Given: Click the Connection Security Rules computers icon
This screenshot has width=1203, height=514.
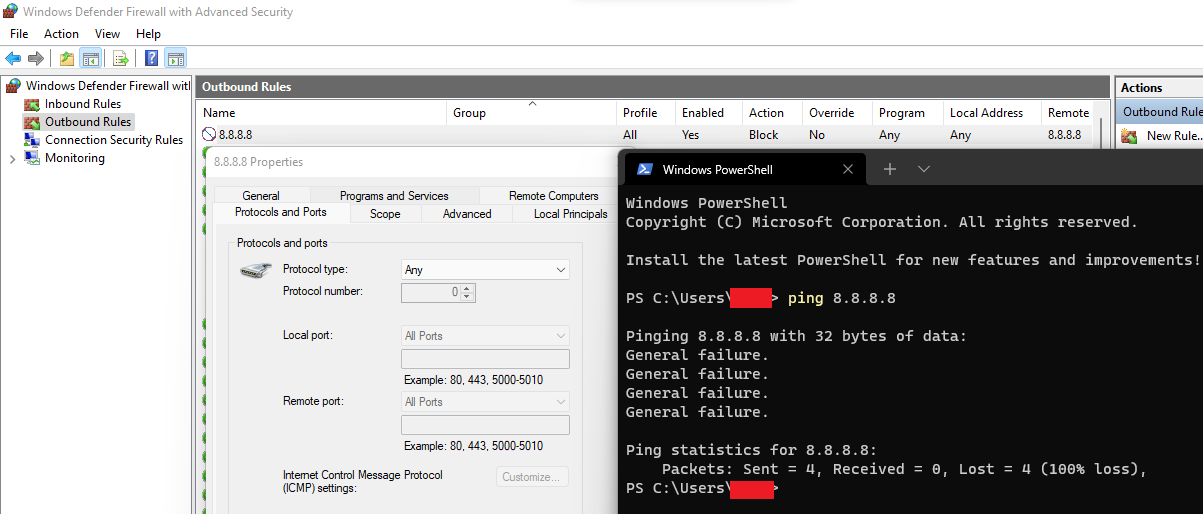Looking at the screenshot, I should pyautogui.click(x=32, y=140).
